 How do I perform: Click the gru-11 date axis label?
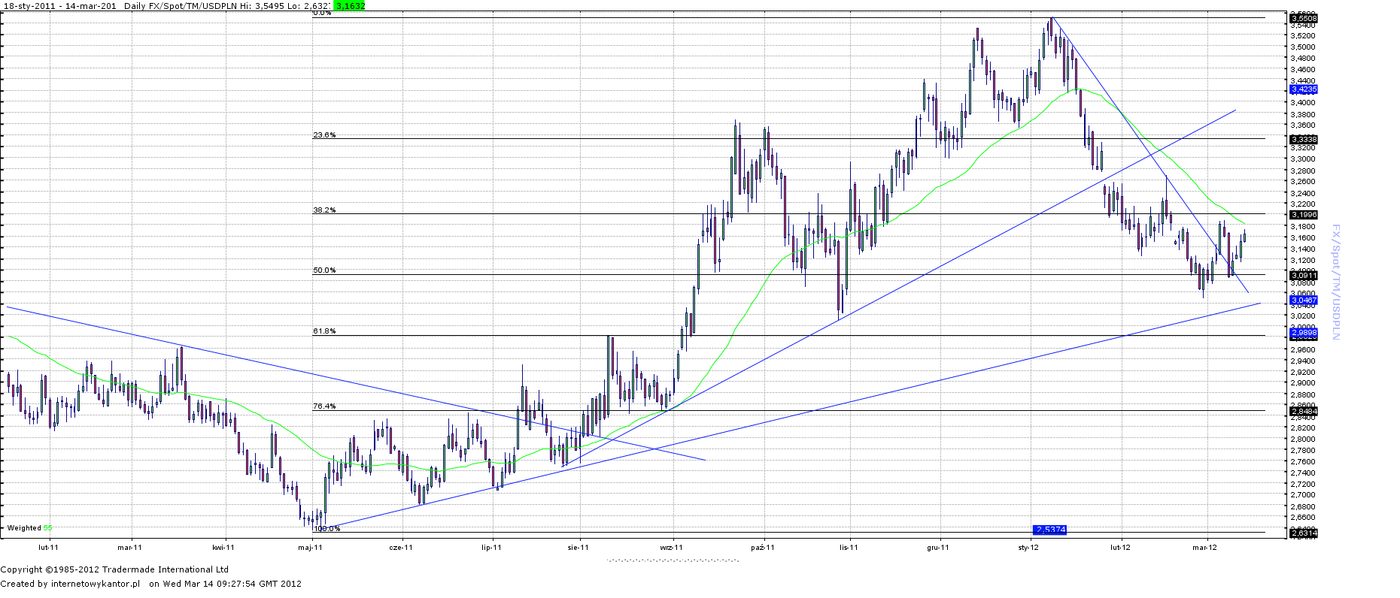938,548
